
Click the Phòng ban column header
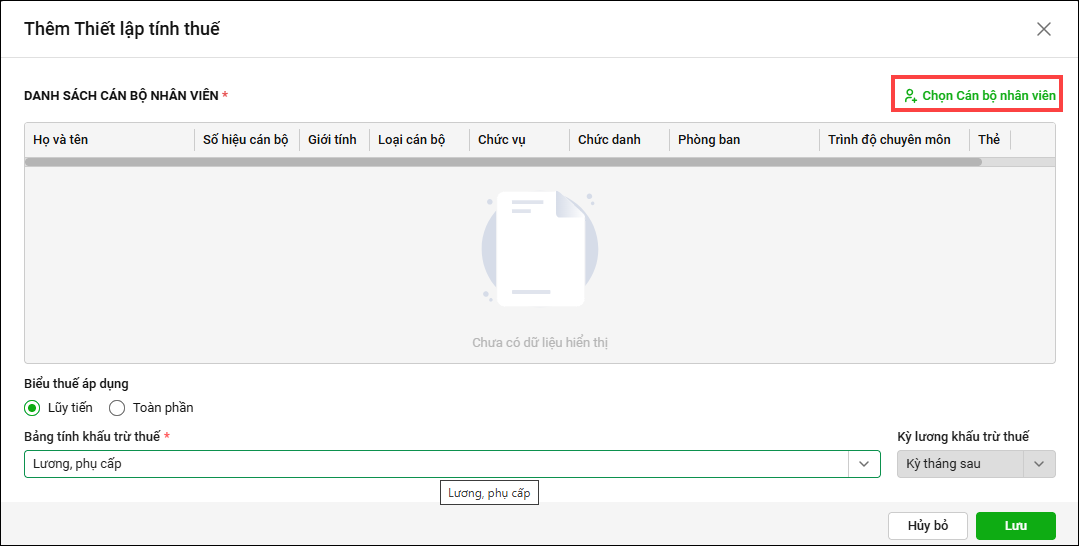[708, 140]
